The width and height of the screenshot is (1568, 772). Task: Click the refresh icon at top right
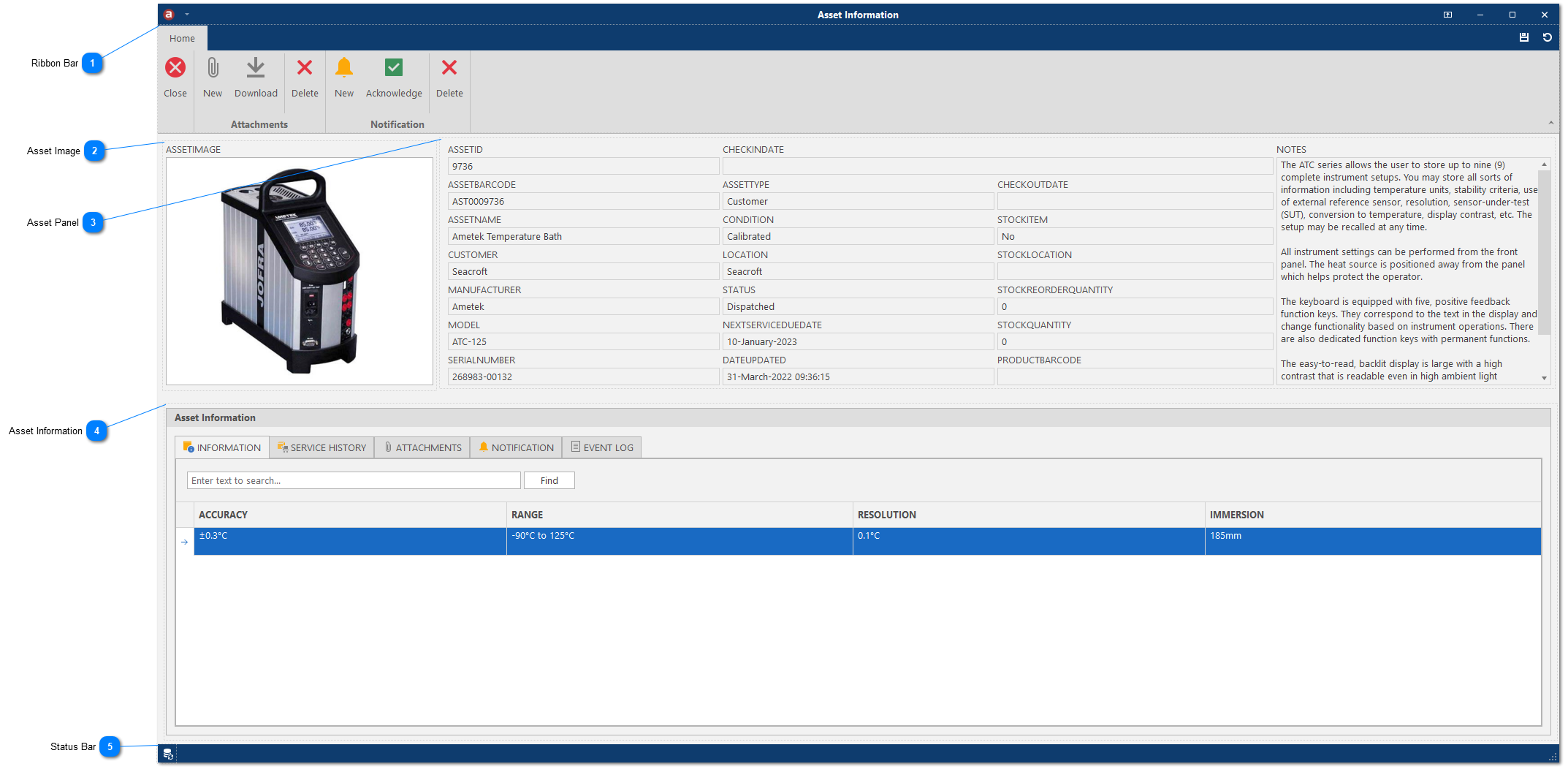tap(1548, 37)
